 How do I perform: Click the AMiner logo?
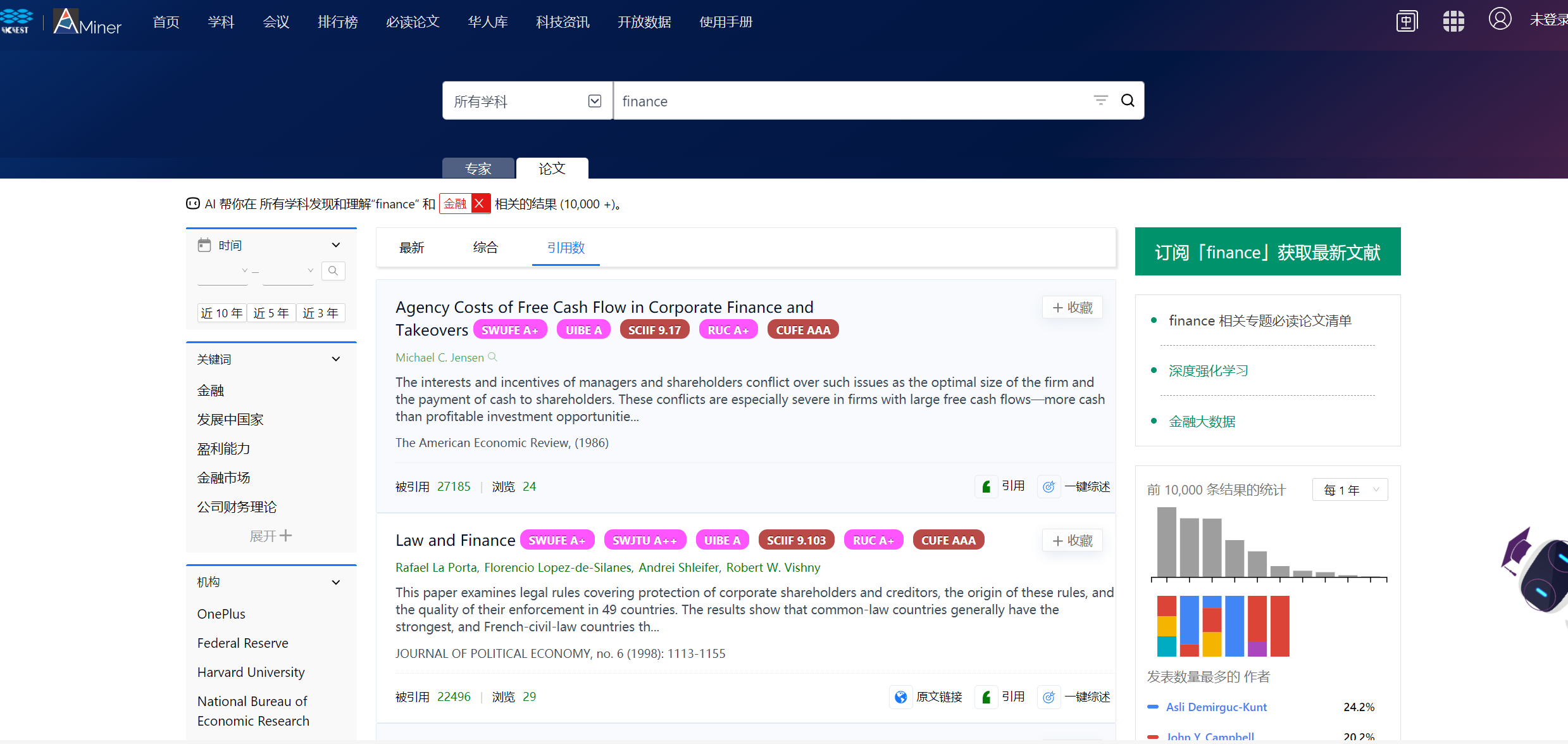[88, 22]
